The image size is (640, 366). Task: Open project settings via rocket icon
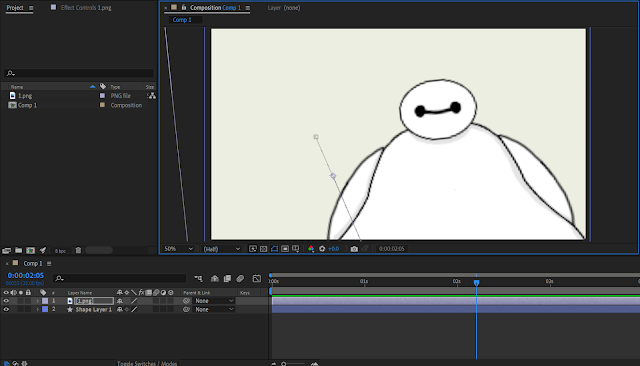(43, 250)
